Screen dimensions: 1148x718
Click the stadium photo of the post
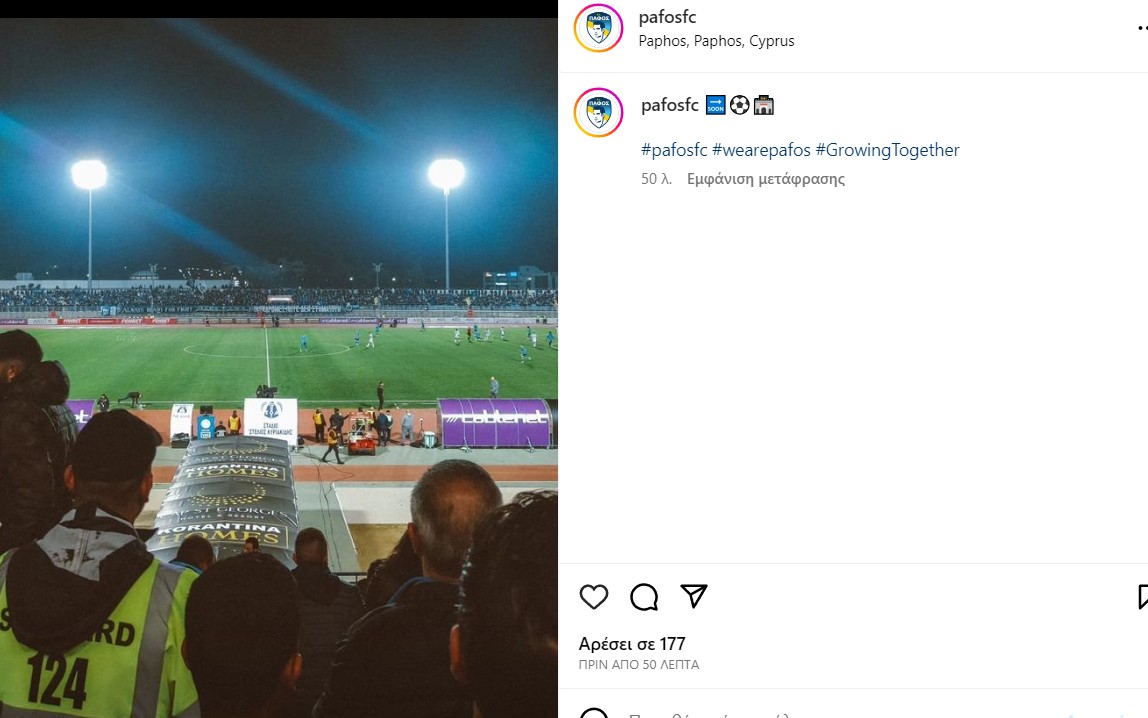[279, 367]
